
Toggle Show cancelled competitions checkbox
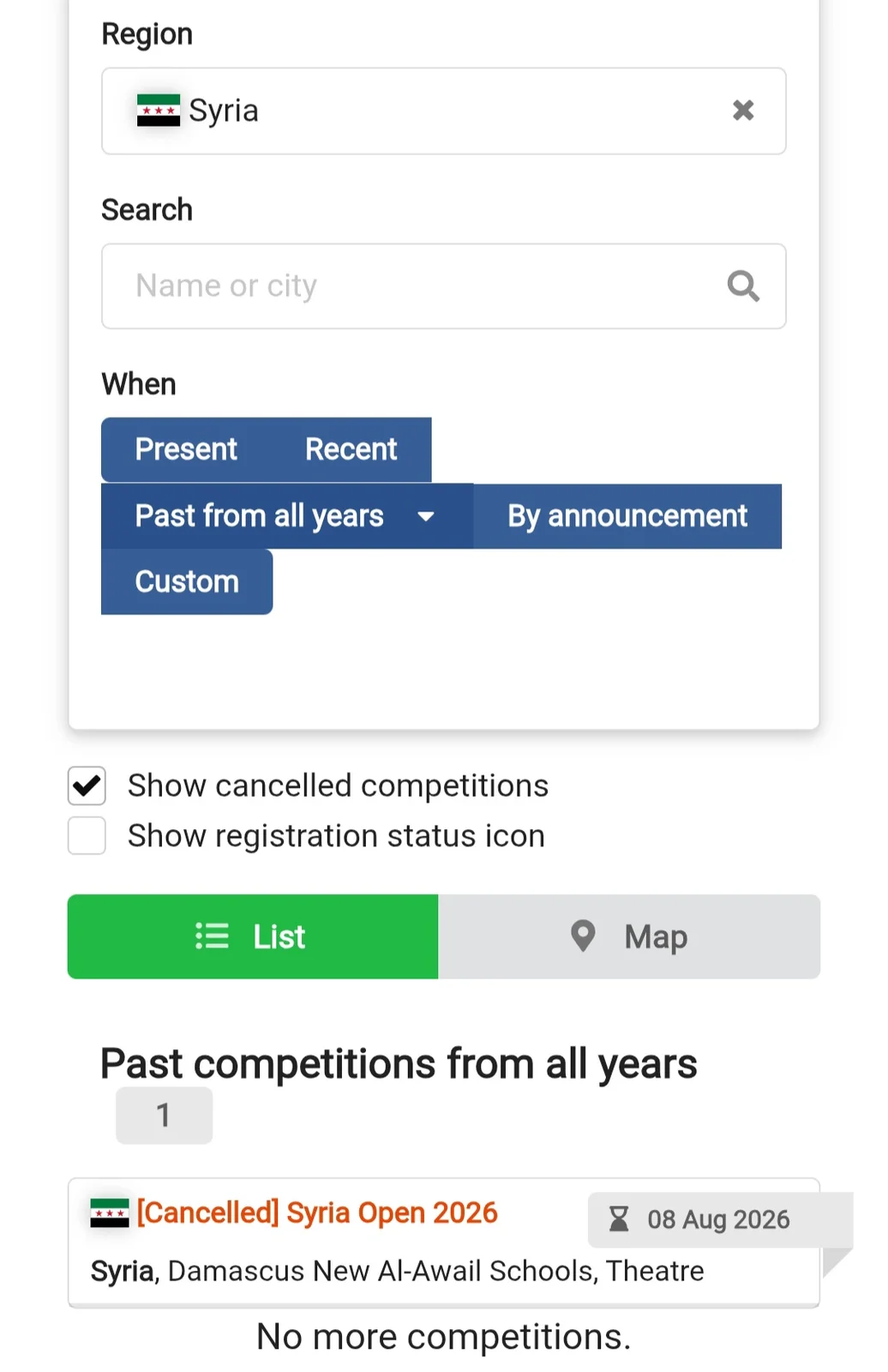coord(87,785)
